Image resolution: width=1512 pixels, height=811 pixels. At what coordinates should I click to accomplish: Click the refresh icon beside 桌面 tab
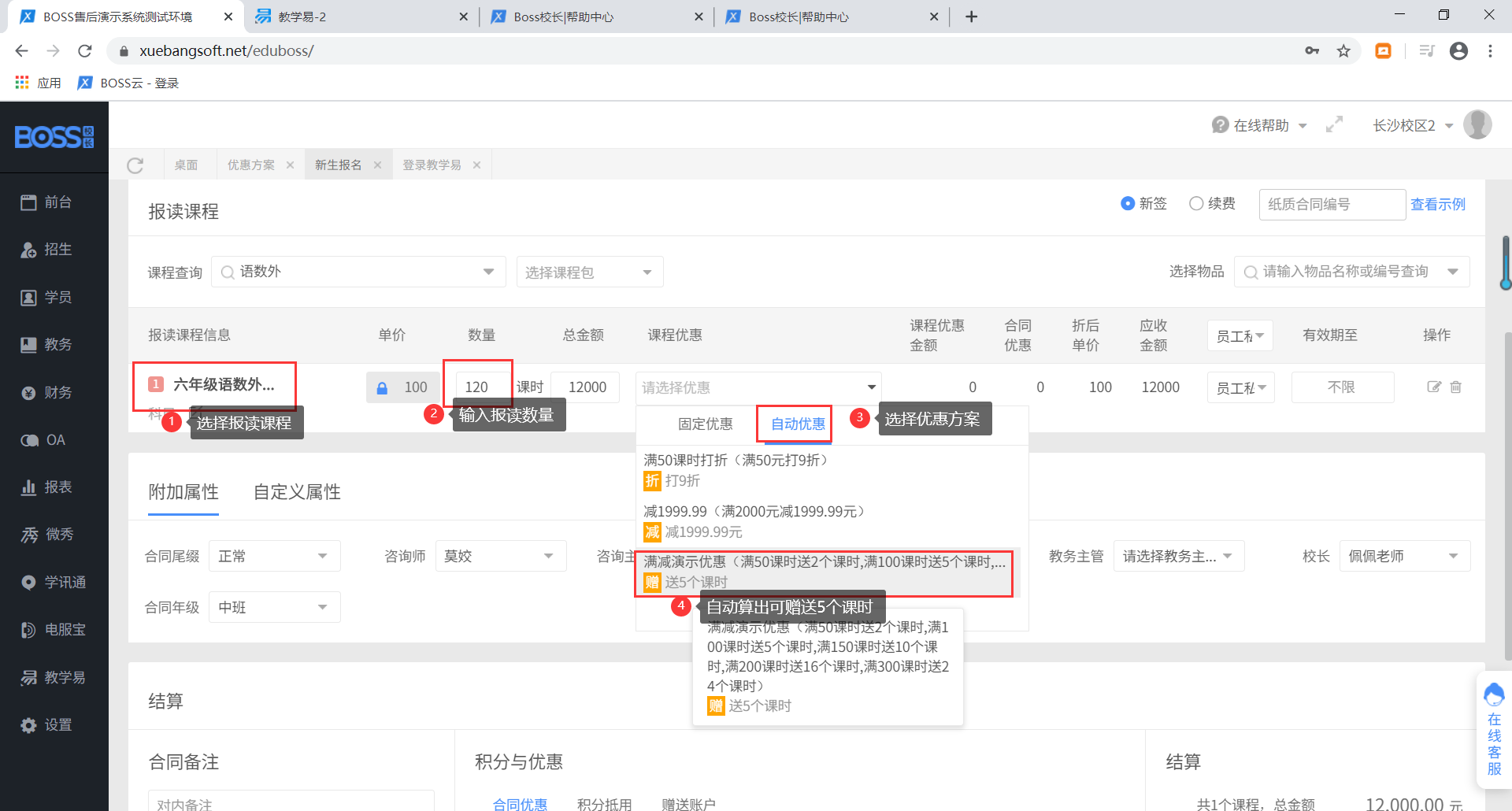[135, 165]
